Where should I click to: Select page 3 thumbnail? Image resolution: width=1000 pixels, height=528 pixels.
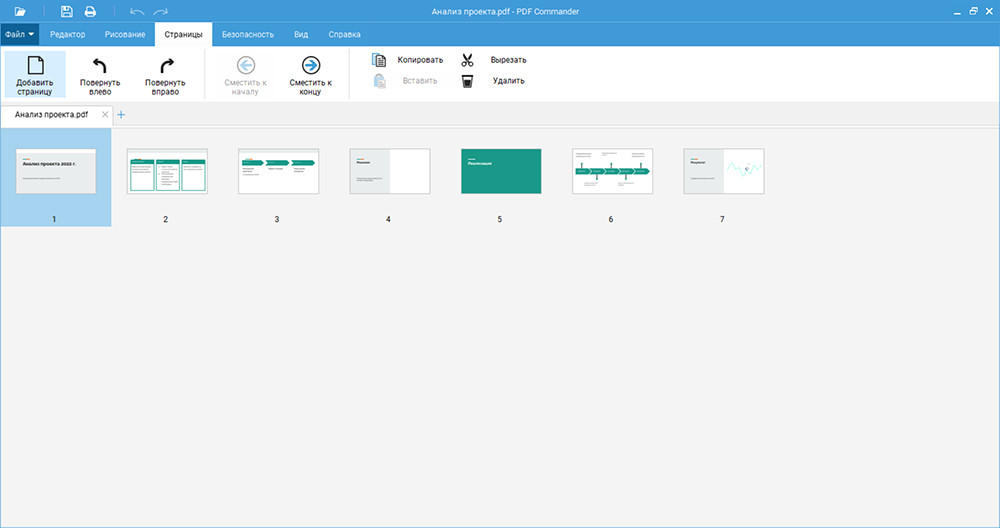(x=279, y=172)
